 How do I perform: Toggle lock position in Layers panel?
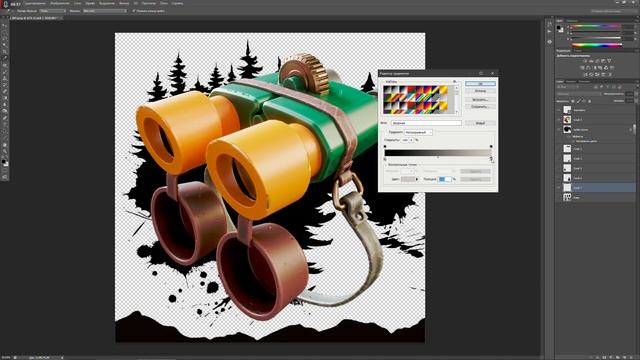584,101
